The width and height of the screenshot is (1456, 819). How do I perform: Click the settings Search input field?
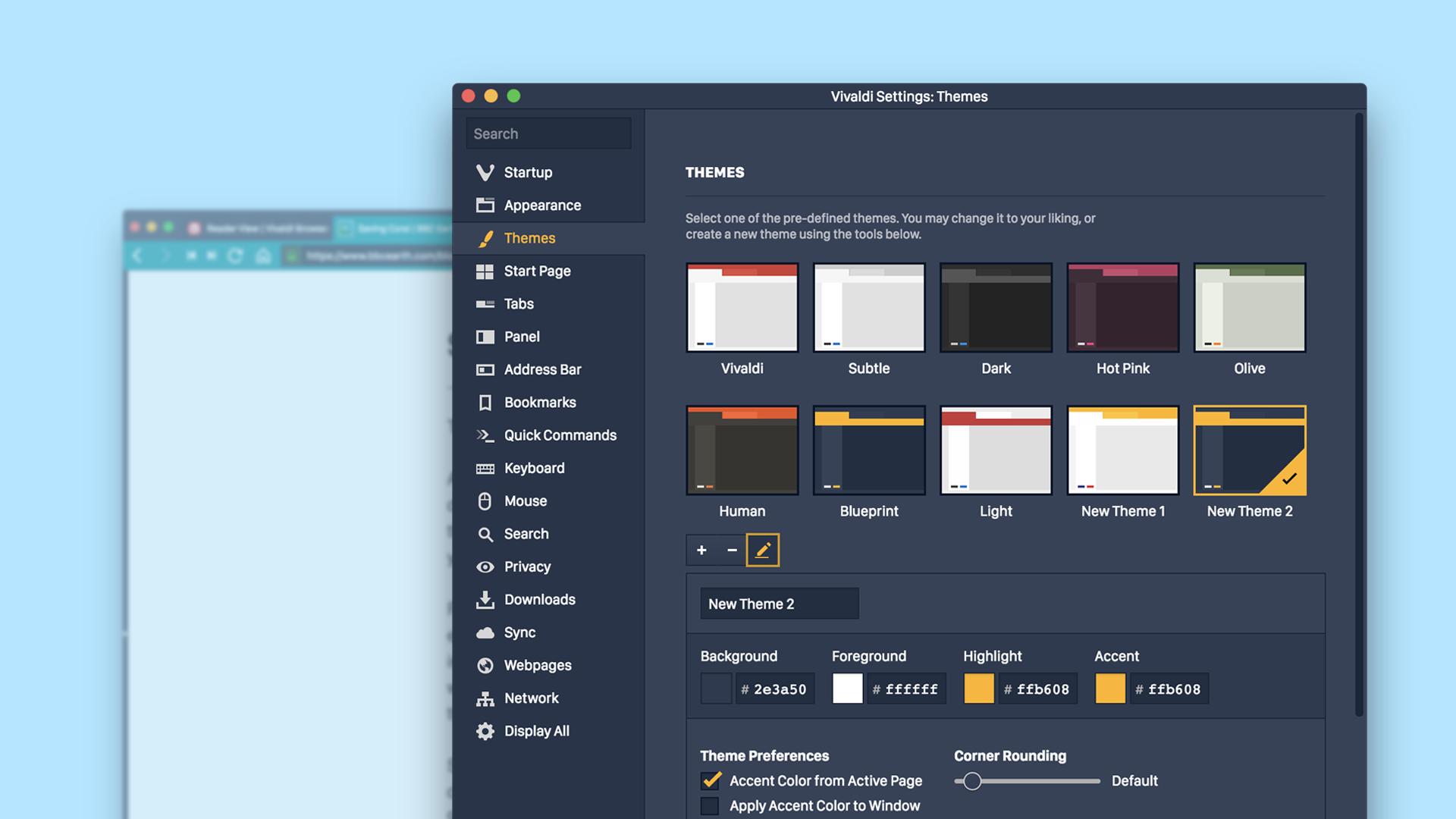[x=549, y=133]
